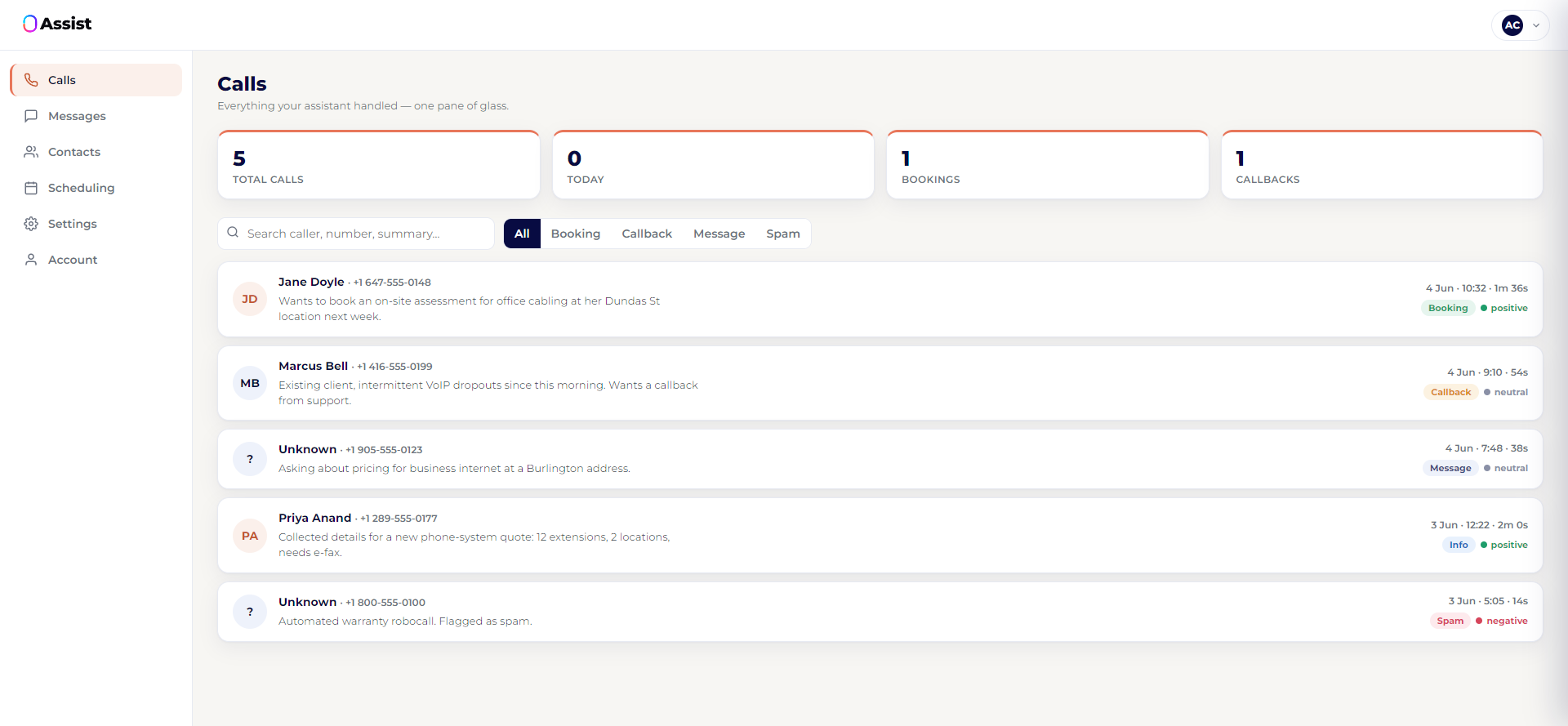The image size is (1568, 726).
Task: Click the '4 Jun · 10:32 · 1m 36s' timestamp
Action: [1477, 288]
